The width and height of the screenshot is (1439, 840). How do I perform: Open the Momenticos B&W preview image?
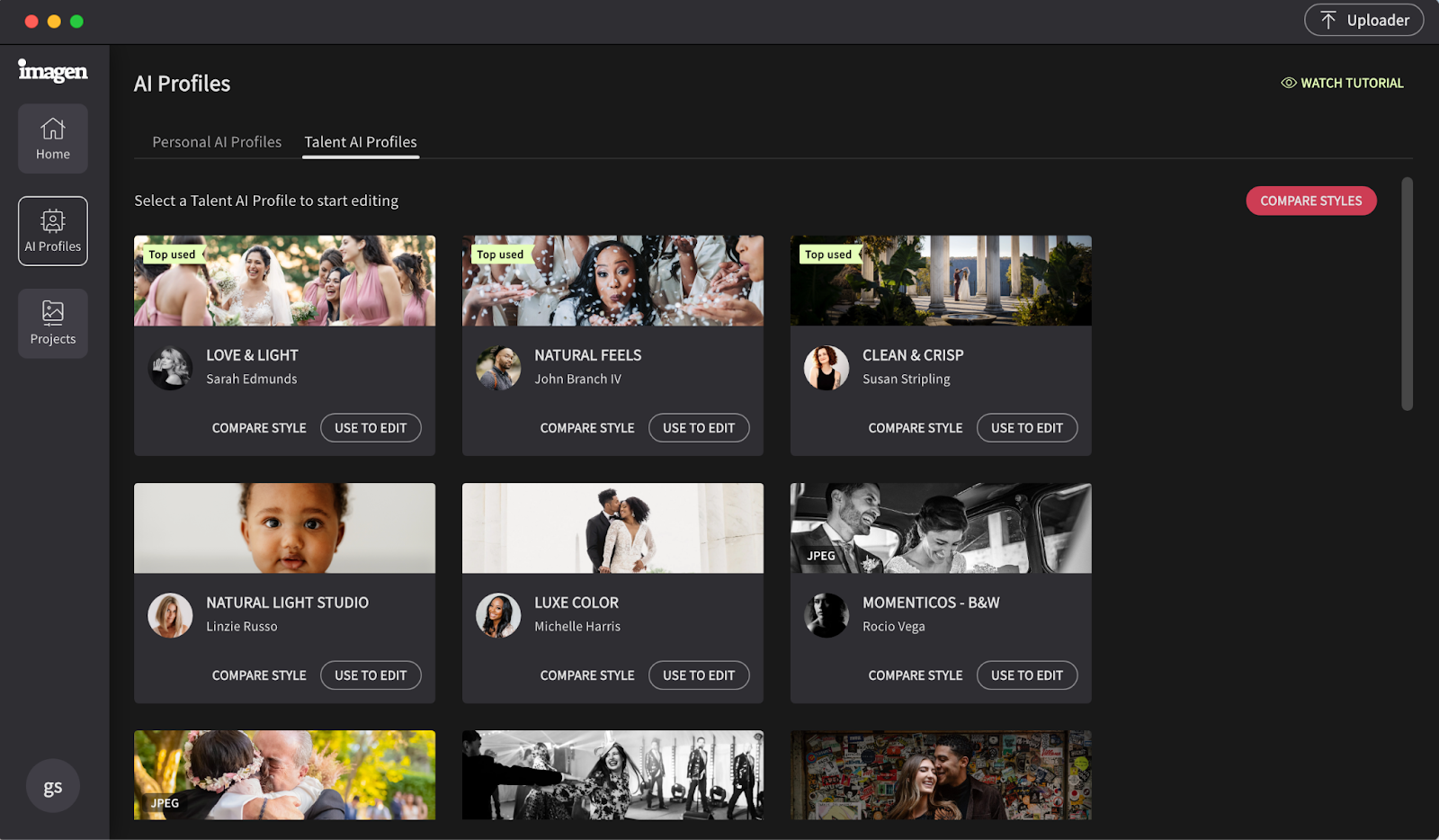point(941,528)
